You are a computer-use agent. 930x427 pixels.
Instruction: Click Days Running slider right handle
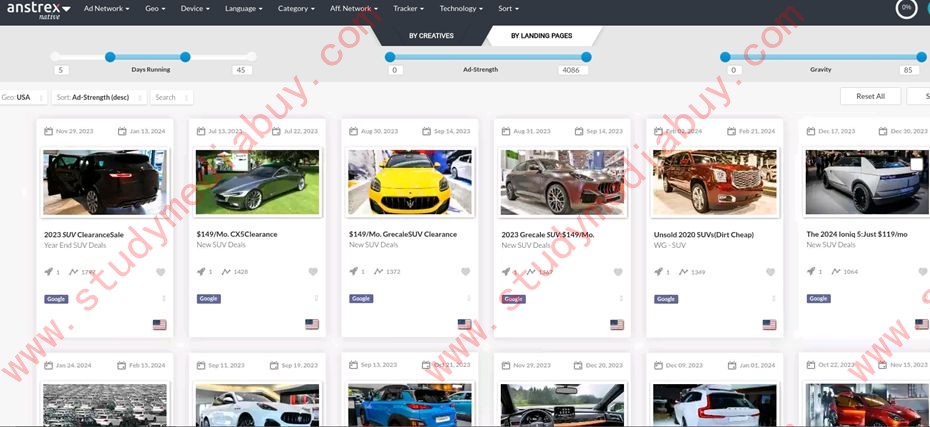185,57
